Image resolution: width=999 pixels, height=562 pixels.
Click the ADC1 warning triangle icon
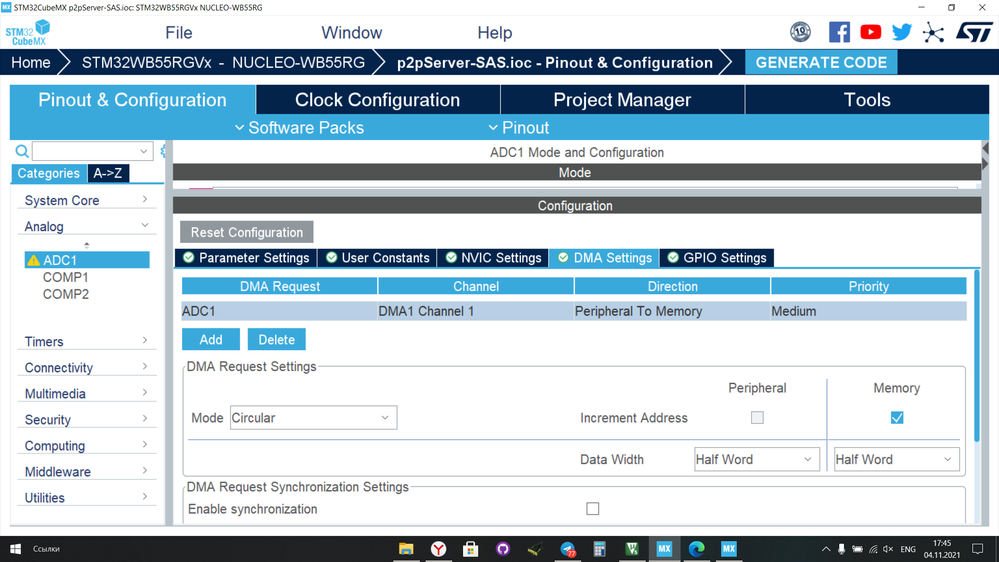pos(33,260)
